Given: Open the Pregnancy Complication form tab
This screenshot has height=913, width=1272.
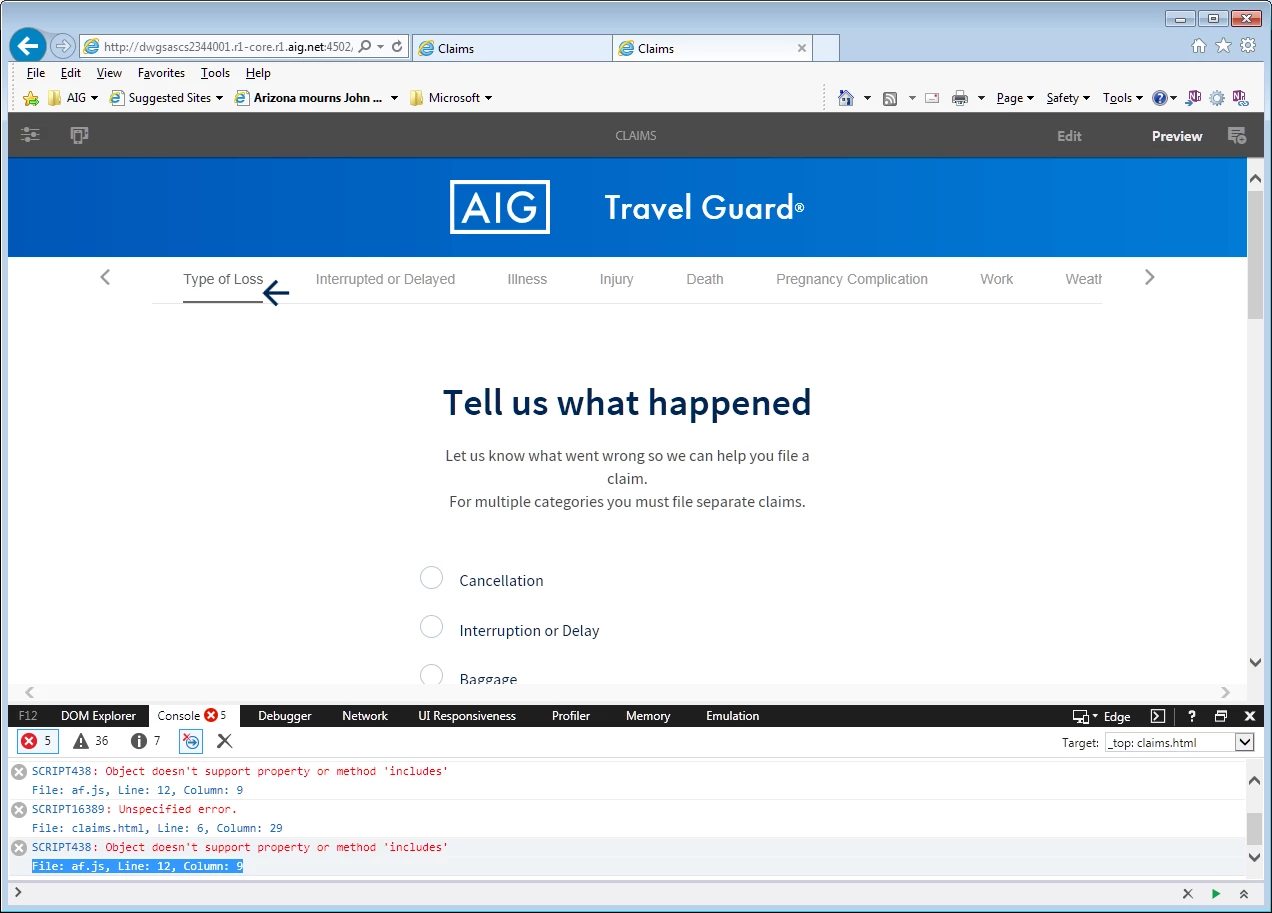Looking at the screenshot, I should click(852, 279).
